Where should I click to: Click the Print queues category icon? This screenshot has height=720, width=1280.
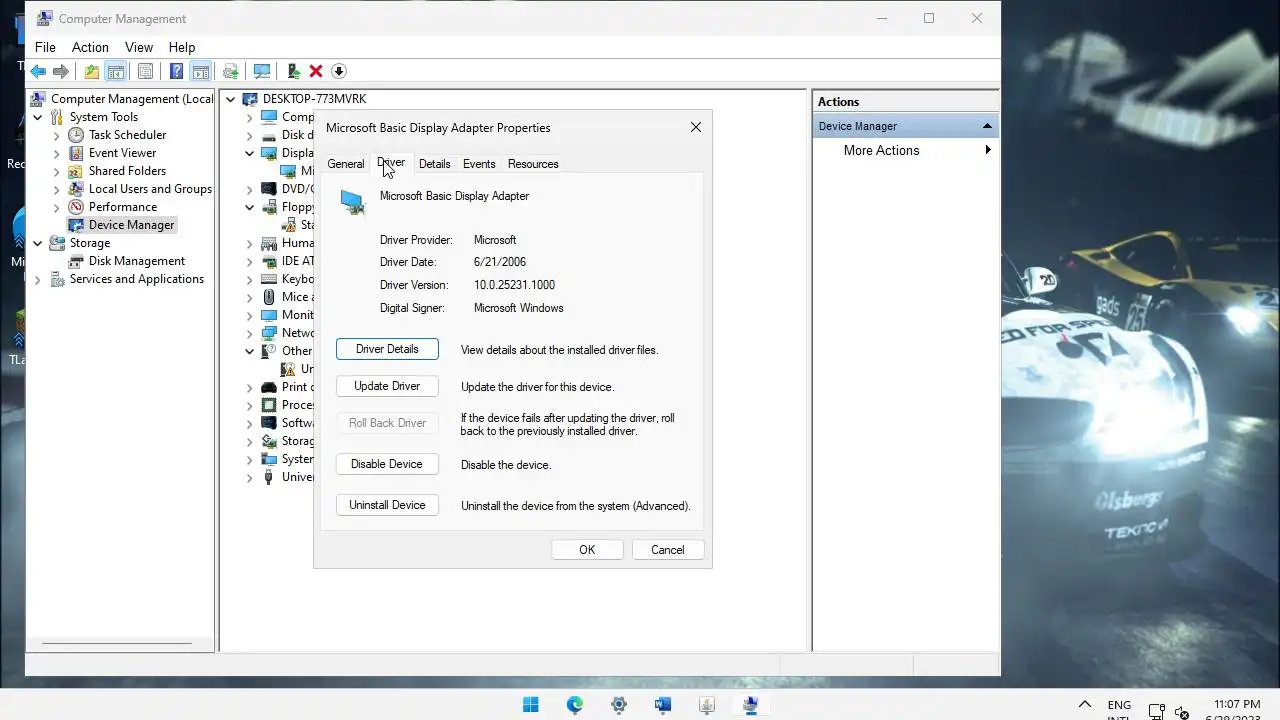tap(269, 387)
